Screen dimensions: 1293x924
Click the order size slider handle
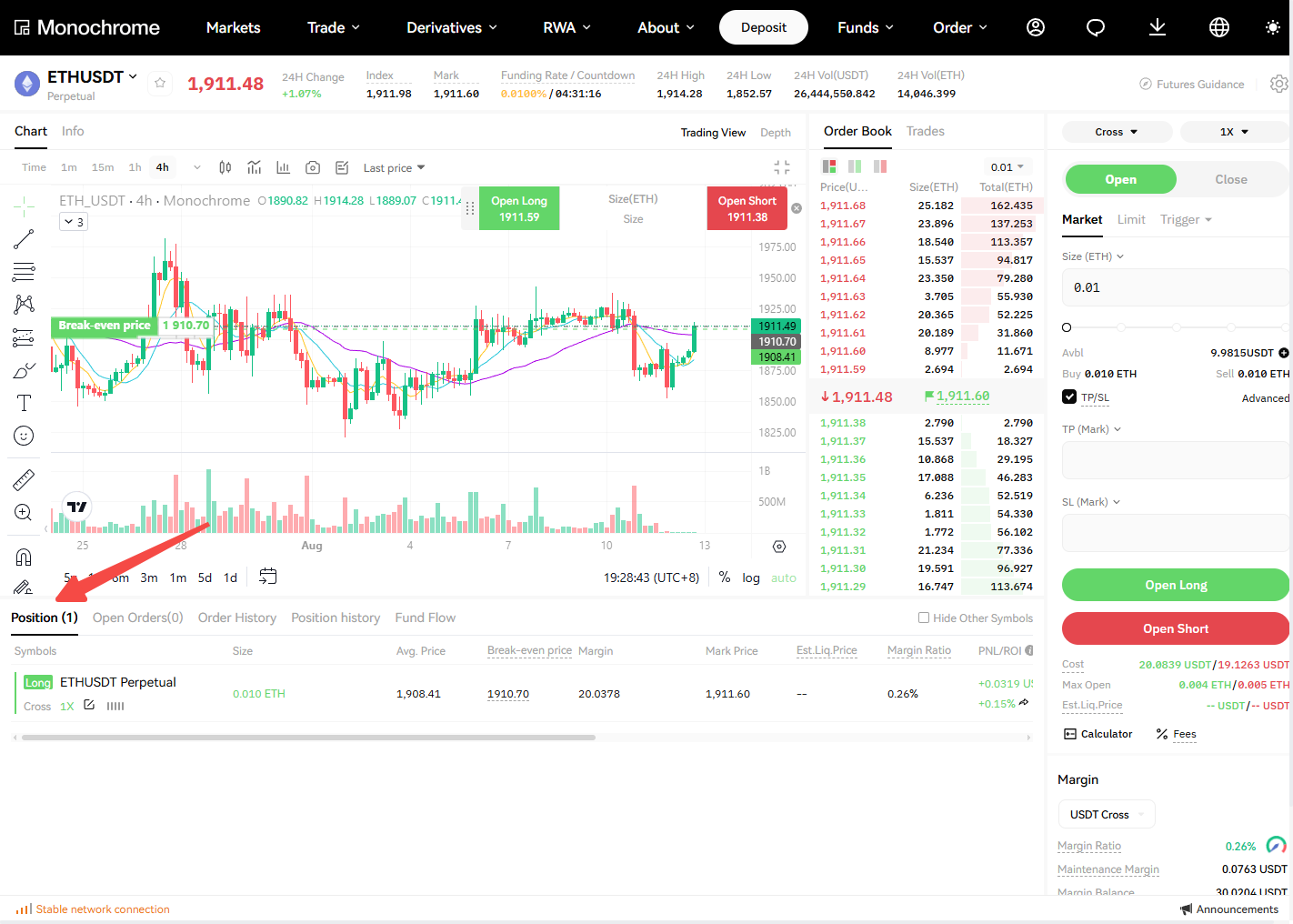tap(1067, 327)
